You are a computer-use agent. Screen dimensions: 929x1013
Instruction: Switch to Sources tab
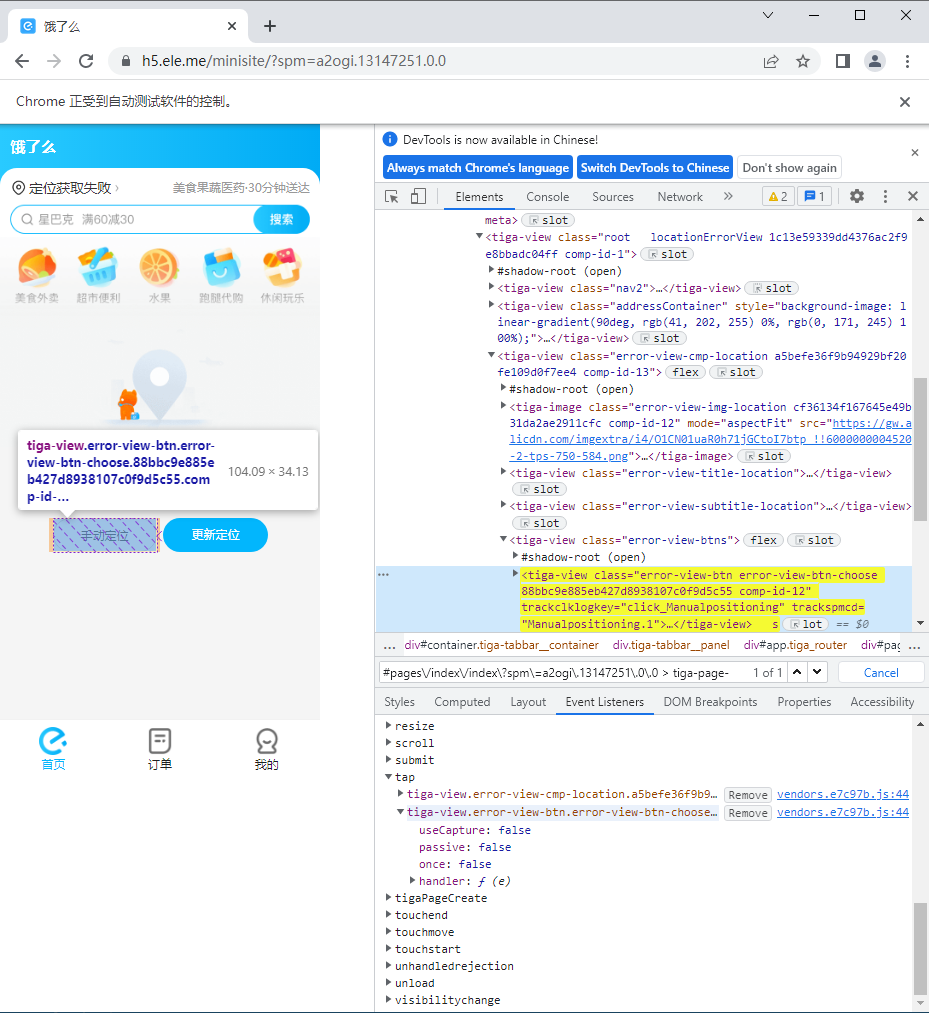coord(612,197)
